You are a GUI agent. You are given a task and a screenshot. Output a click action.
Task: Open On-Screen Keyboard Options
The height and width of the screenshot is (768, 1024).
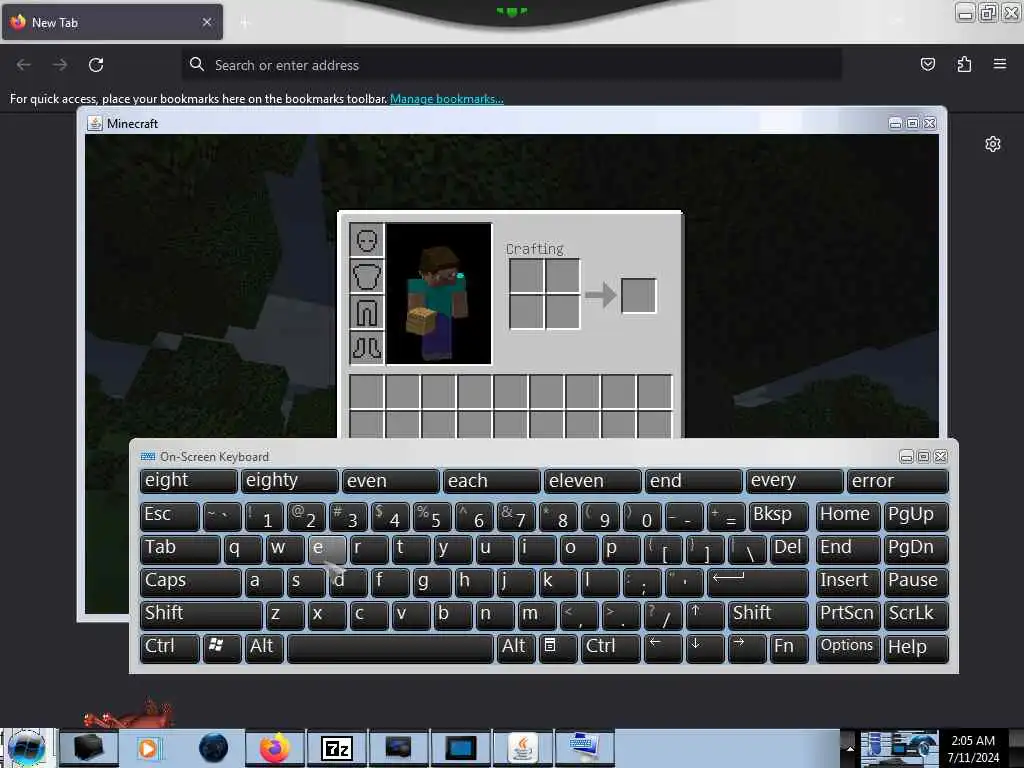pos(848,648)
